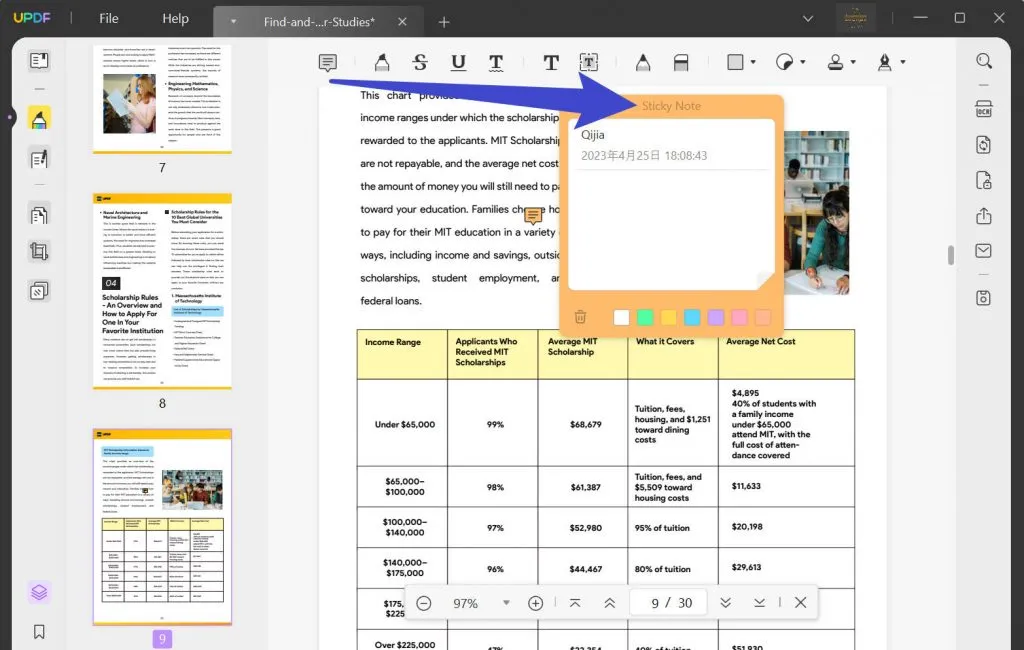Expand the sticker tool dropdown arrow

(x=803, y=62)
